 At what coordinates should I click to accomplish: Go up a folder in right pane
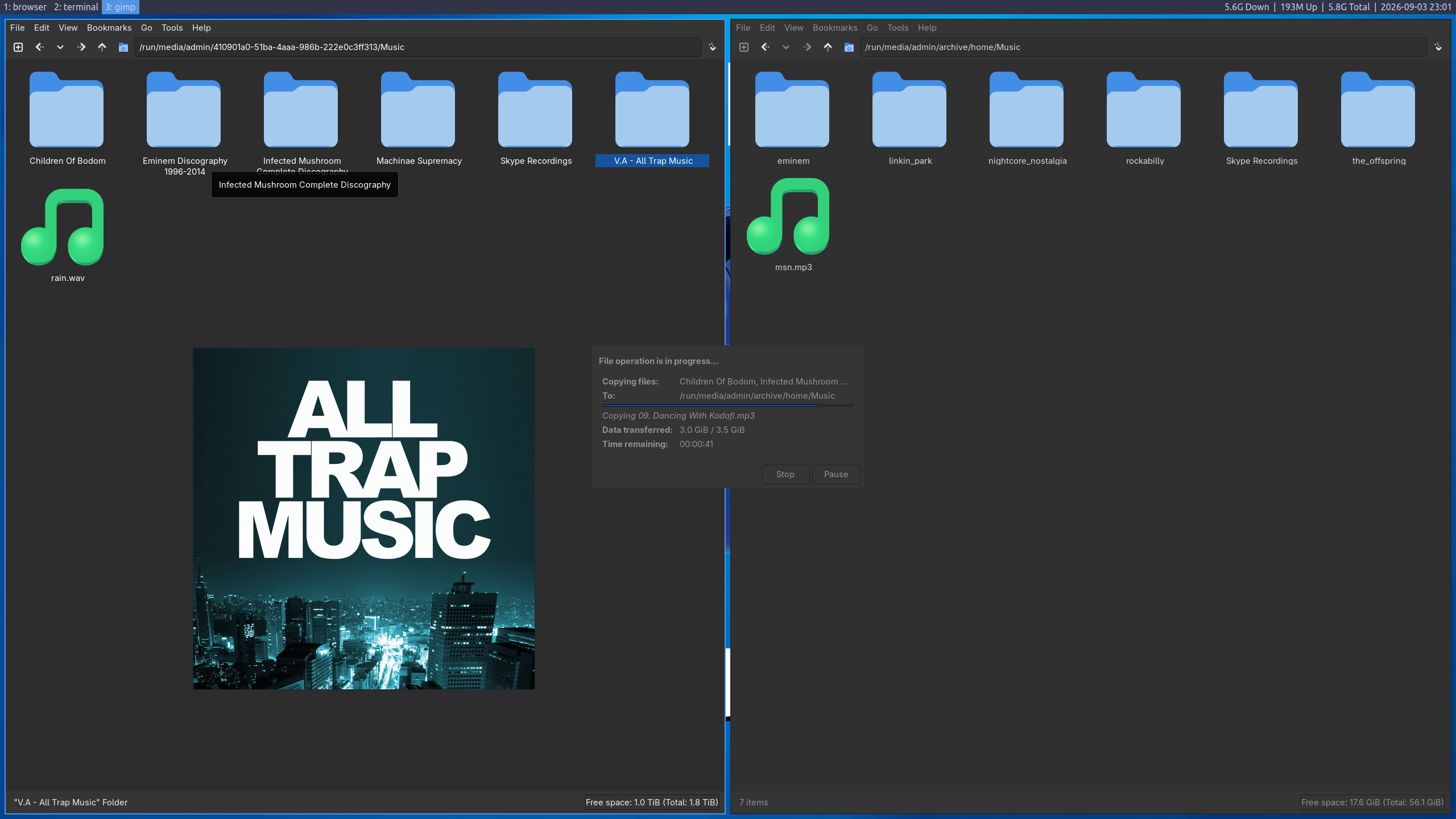point(828,47)
